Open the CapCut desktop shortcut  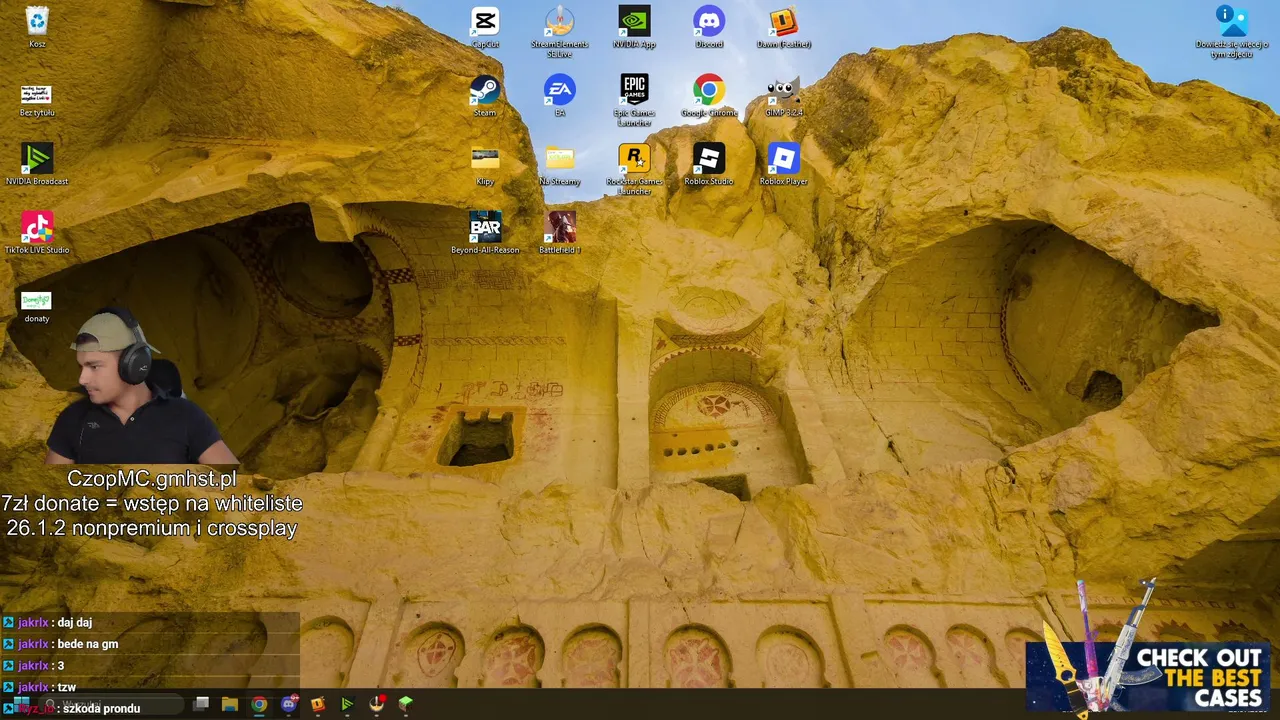tap(485, 26)
